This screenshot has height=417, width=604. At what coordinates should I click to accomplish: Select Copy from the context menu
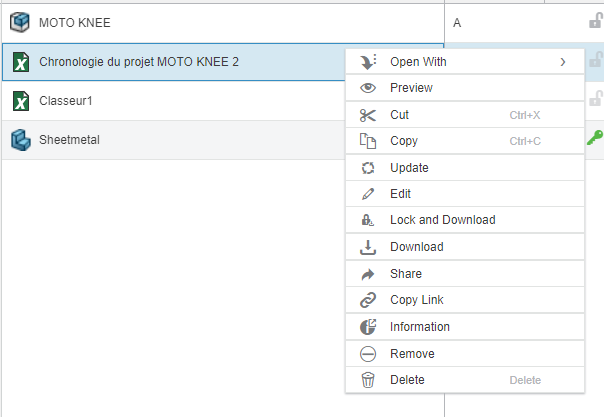404,141
